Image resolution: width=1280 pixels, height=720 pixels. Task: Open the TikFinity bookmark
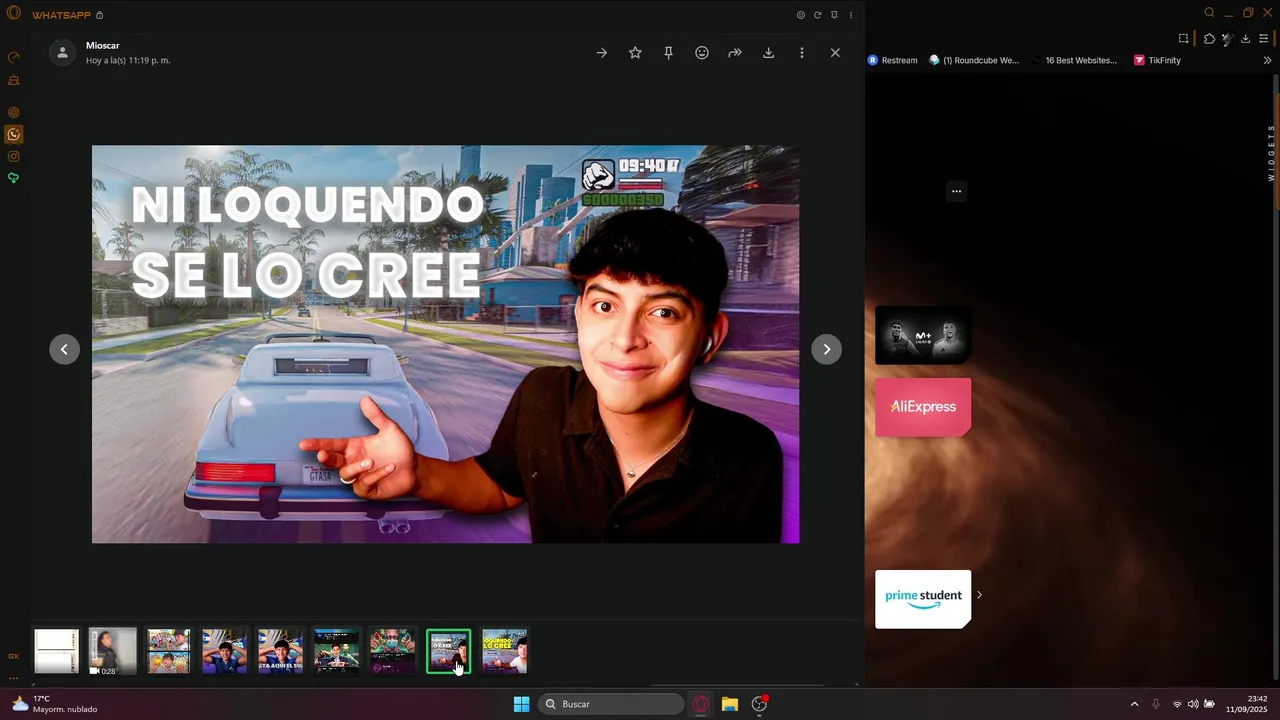(x=1157, y=60)
